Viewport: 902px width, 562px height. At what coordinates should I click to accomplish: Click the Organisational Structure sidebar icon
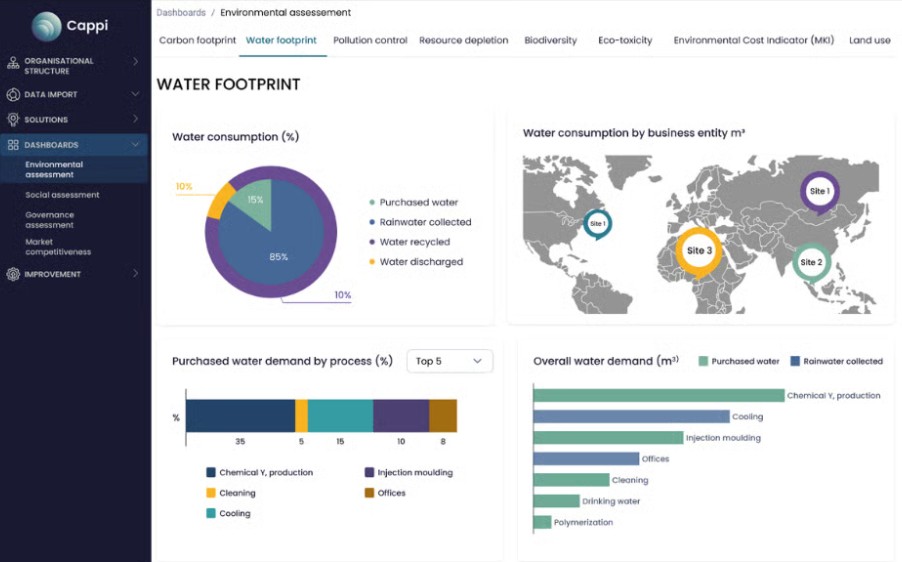13,62
